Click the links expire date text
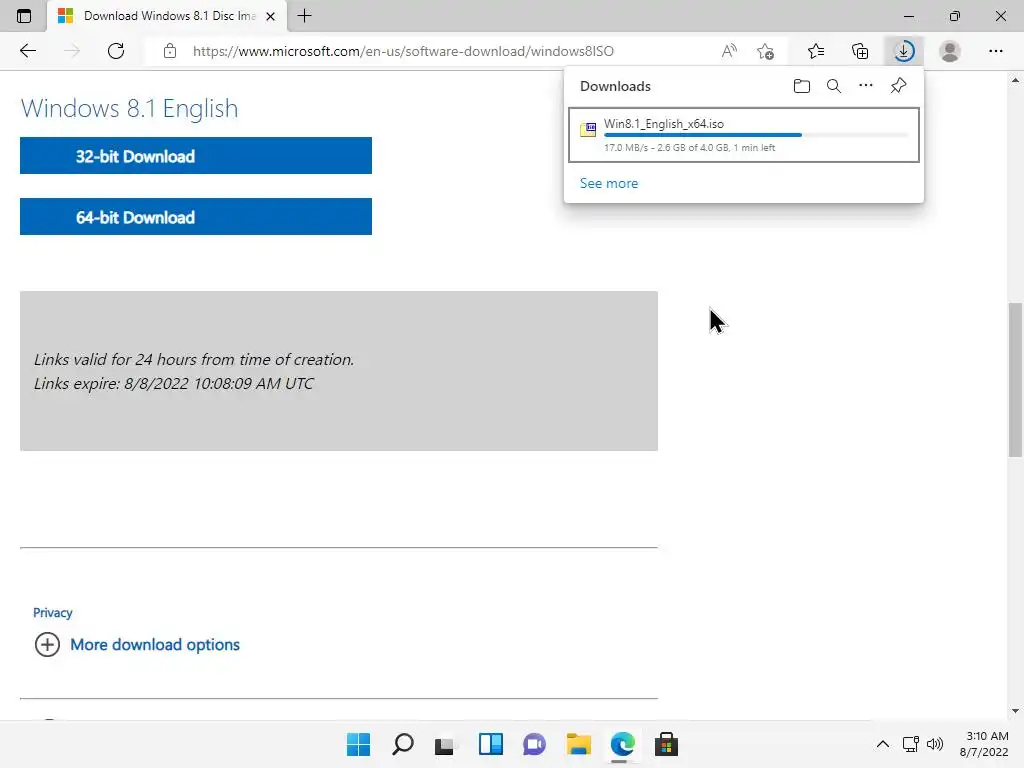Image resolution: width=1024 pixels, height=768 pixels. point(174,383)
